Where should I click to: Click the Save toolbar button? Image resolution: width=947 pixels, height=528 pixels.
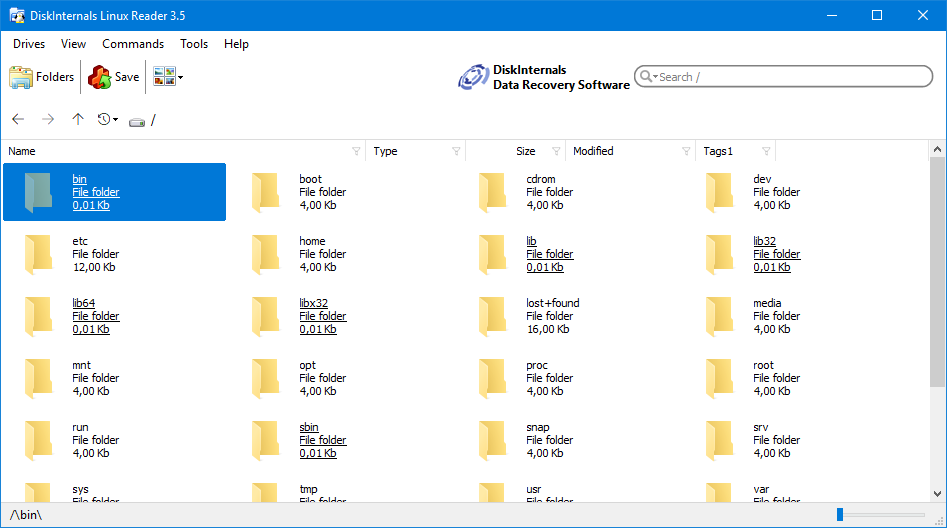[114, 77]
